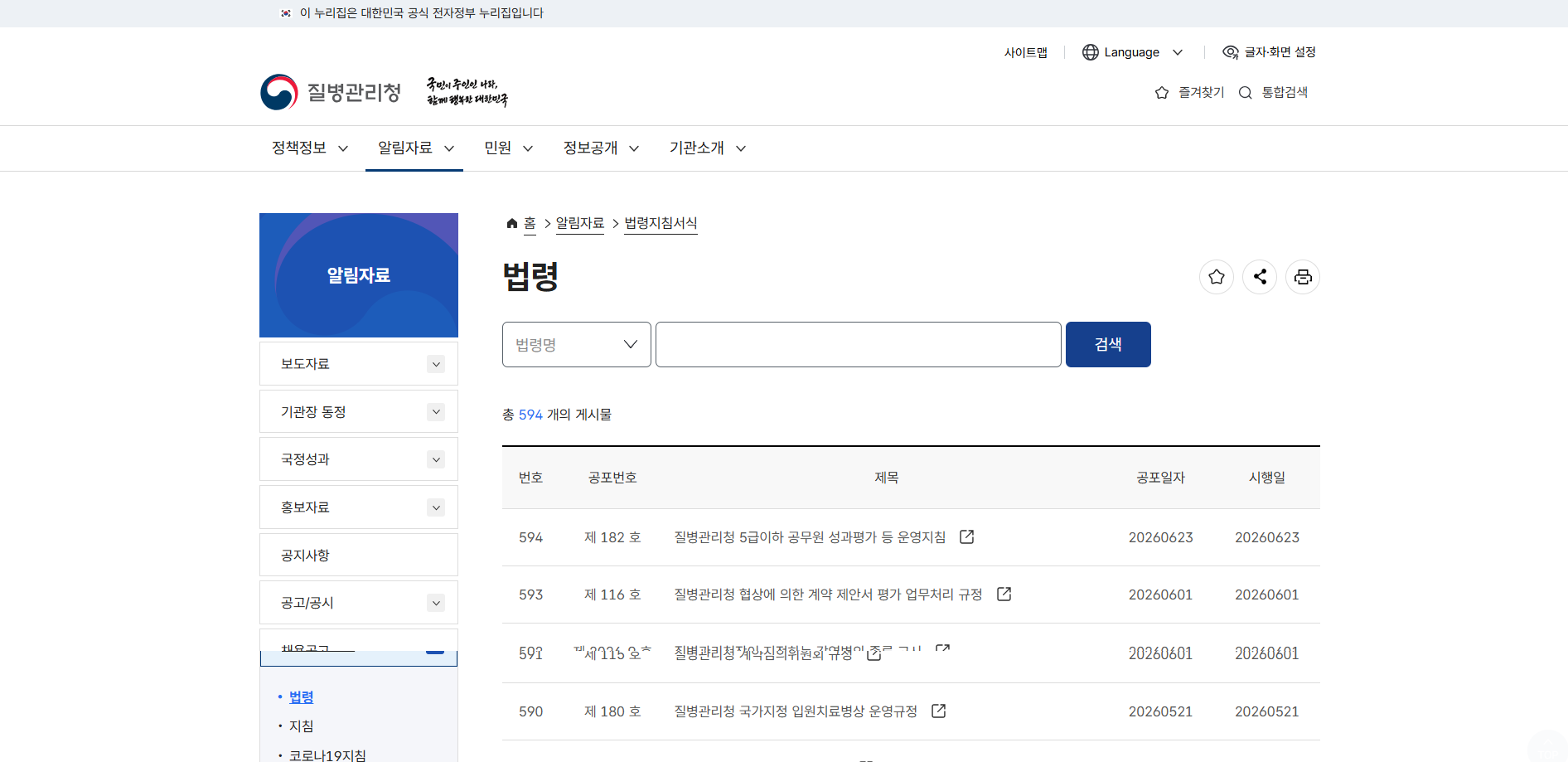The width and height of the screenshot is (1568, 762).
Task: Click the magnifier icon beside 통합검색
Action: coord(1245,93)
